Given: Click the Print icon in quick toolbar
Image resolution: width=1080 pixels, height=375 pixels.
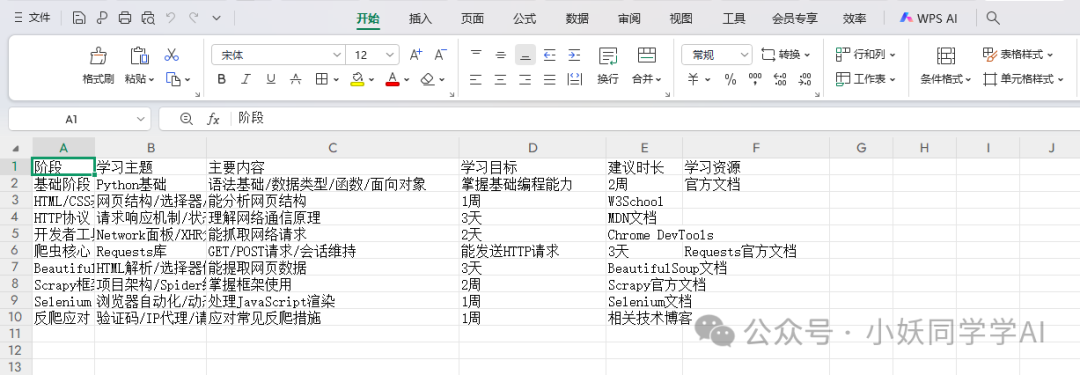Looking at the screenshot, I should [x=125, y=19].
